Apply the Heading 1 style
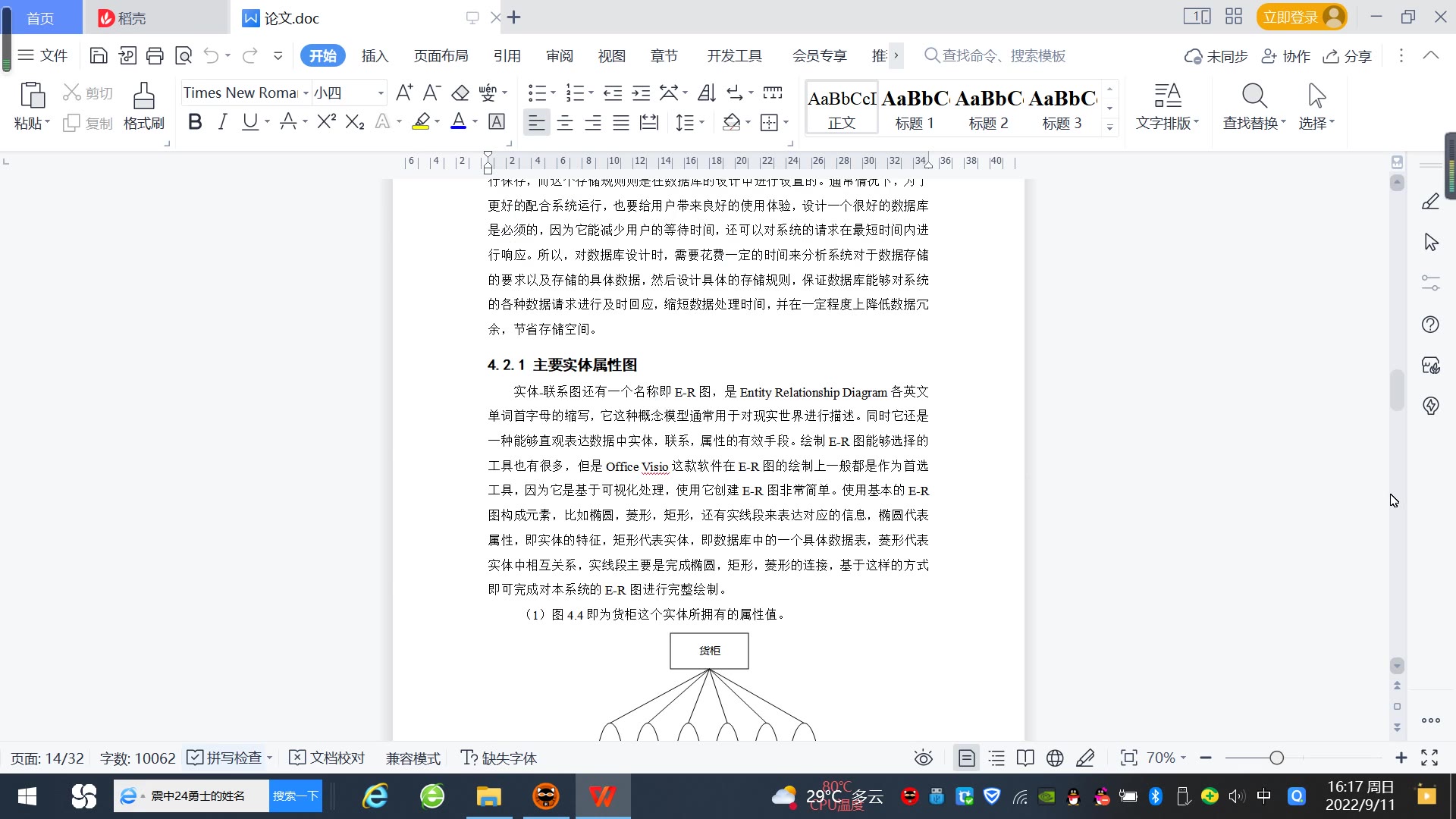The image size is (1456, 819). pyautogui.click(x=915, y=108)
